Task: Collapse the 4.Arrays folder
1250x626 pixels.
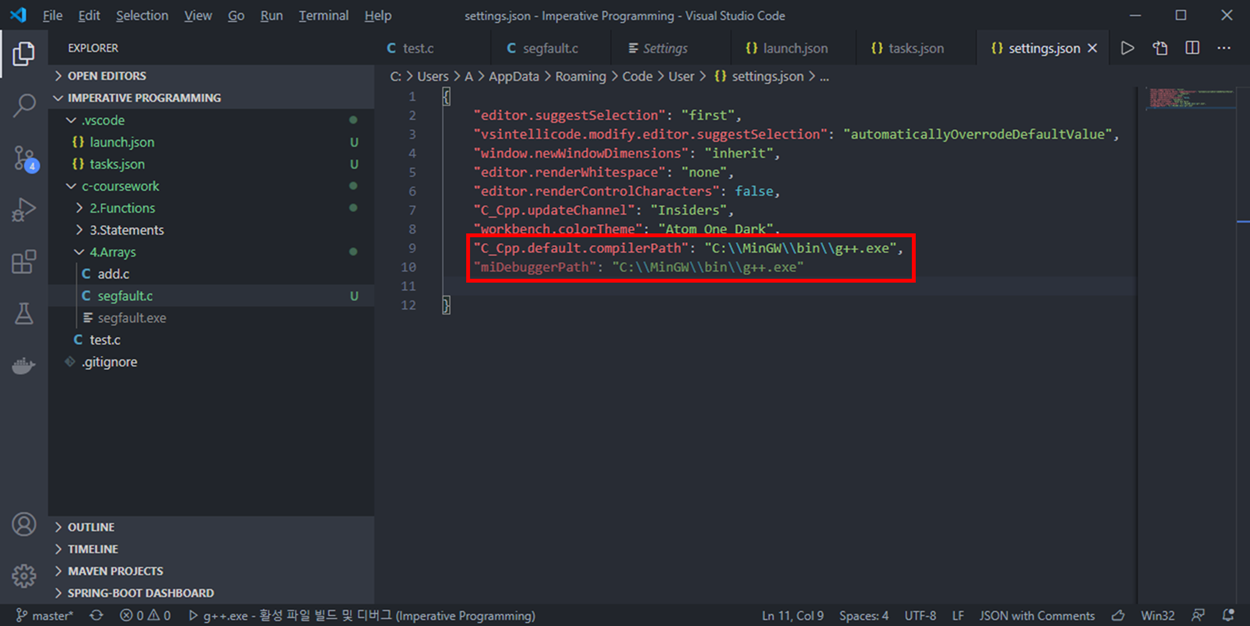Action: coord(211,252)
